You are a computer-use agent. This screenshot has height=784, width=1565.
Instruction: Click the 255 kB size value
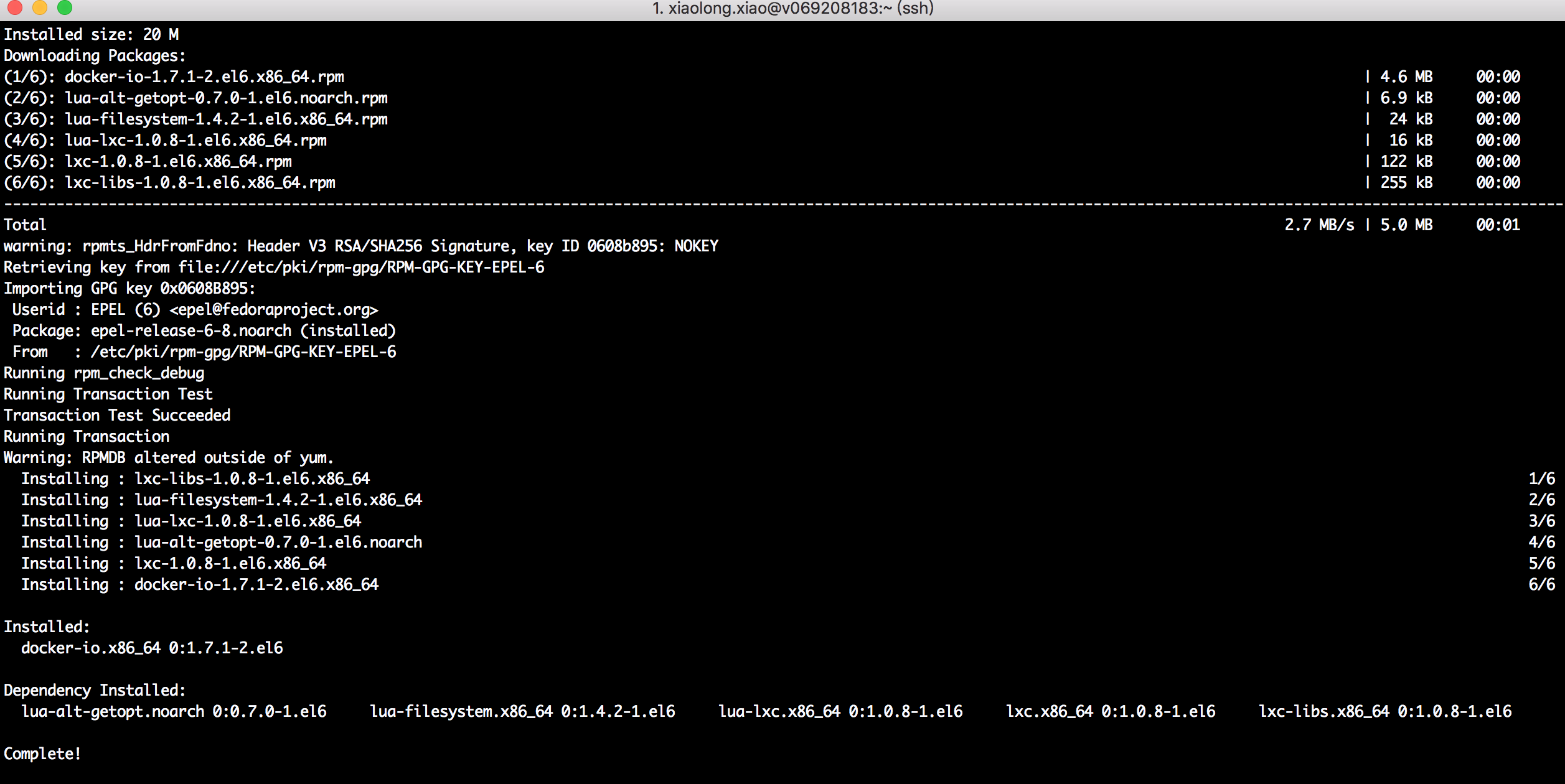click(x=1406, y=183)
